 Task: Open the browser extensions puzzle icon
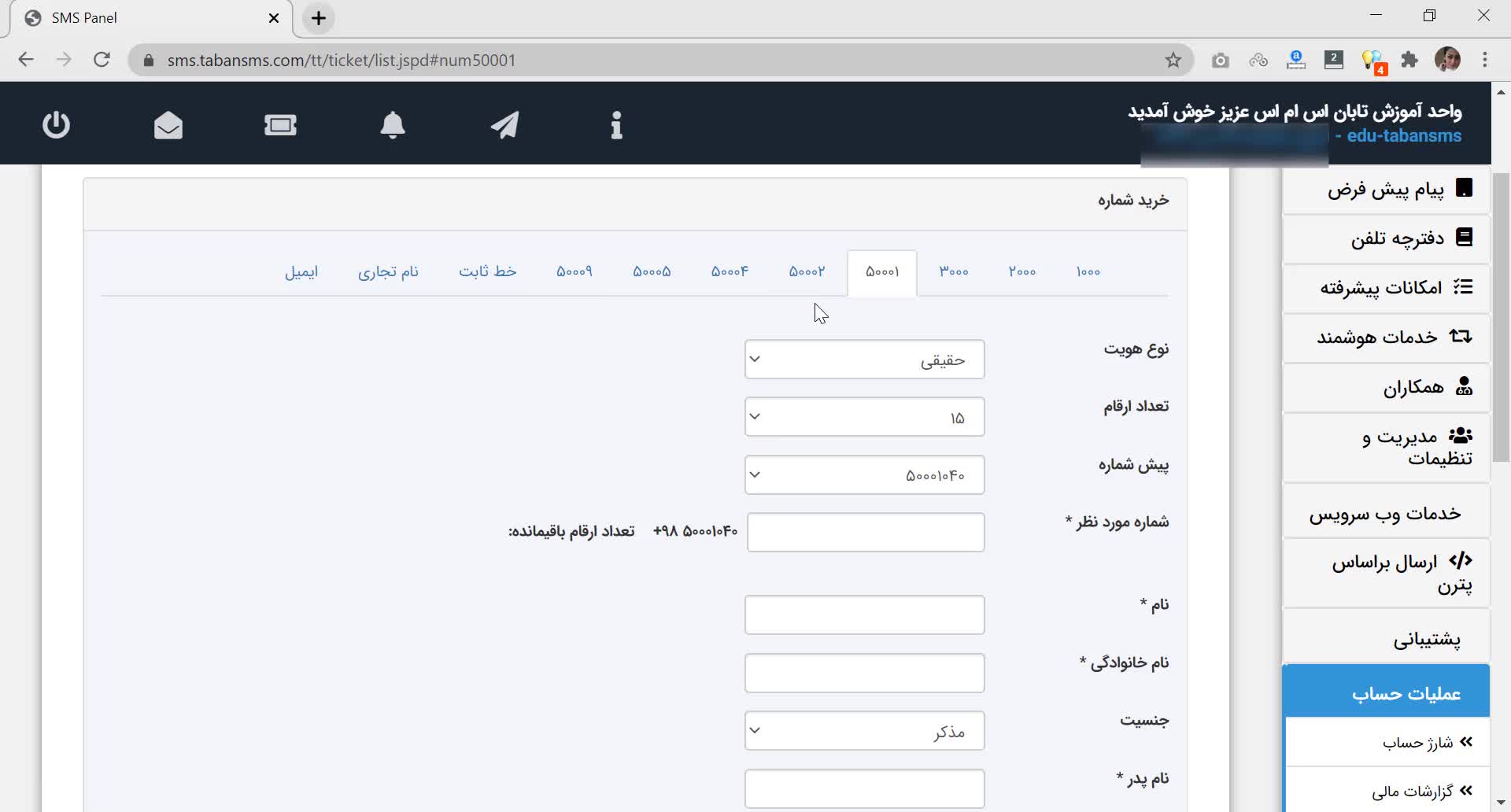[x=1409, y=61]
